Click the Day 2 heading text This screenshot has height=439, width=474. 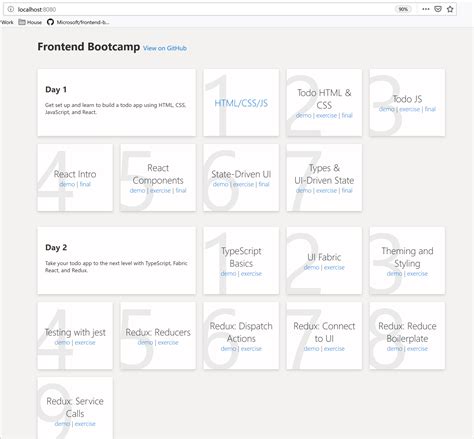(56, 248)
